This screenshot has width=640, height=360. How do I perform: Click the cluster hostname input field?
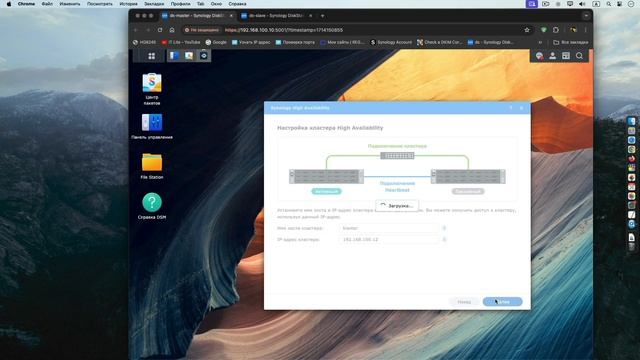point(389,228)
